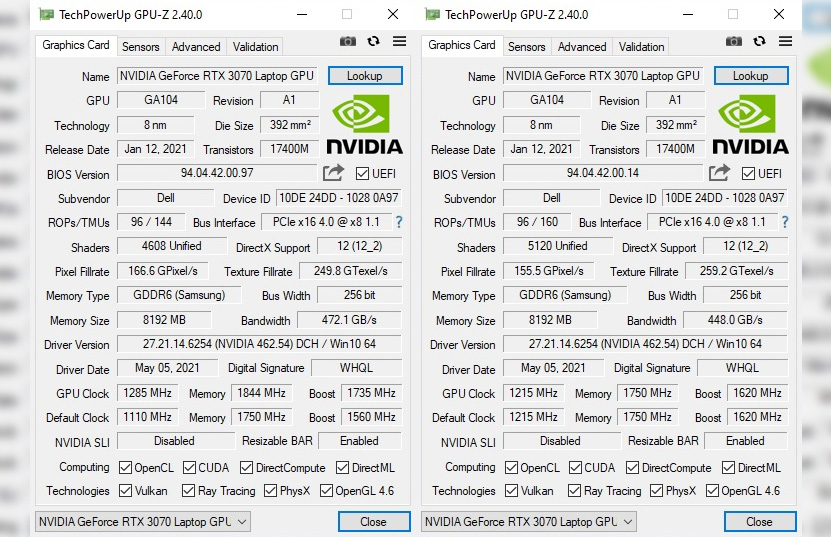Click GPU-Z app icon in left title bar
The width and height of the screenshot is (831, 537).
[x=47, y=14]
